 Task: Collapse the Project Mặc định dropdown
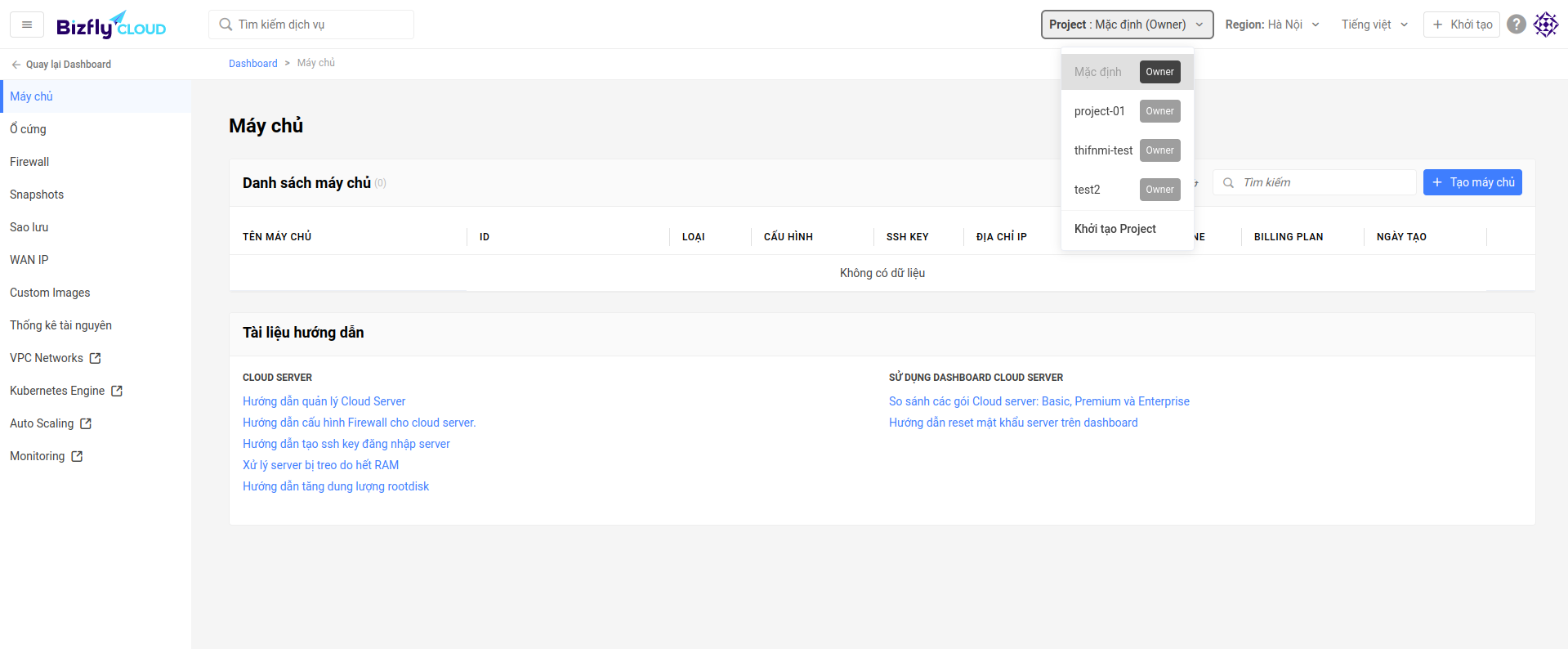point(1127,25)
